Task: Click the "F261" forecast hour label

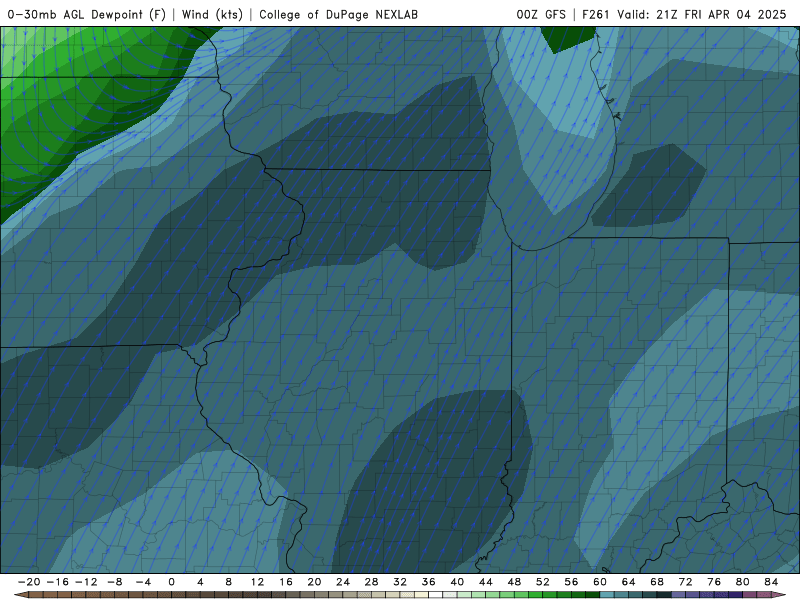Action: click(x=595, y=14)
